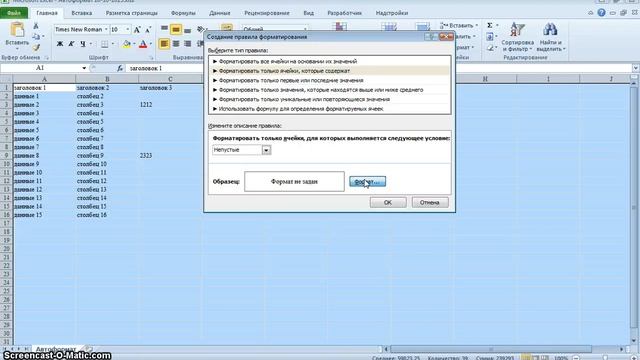Align cell content to top
This screenshot has height=360, width=640.
pos(164,29)
